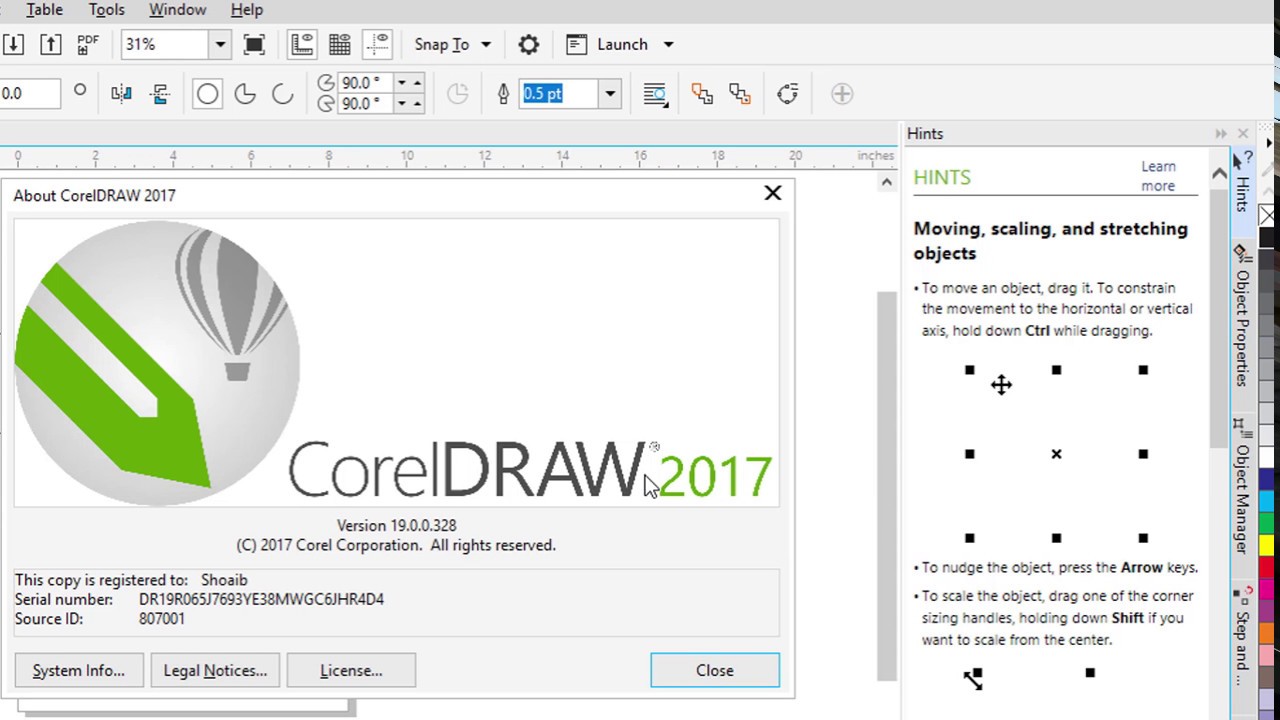Open the Tools menu

click(107, 10)
